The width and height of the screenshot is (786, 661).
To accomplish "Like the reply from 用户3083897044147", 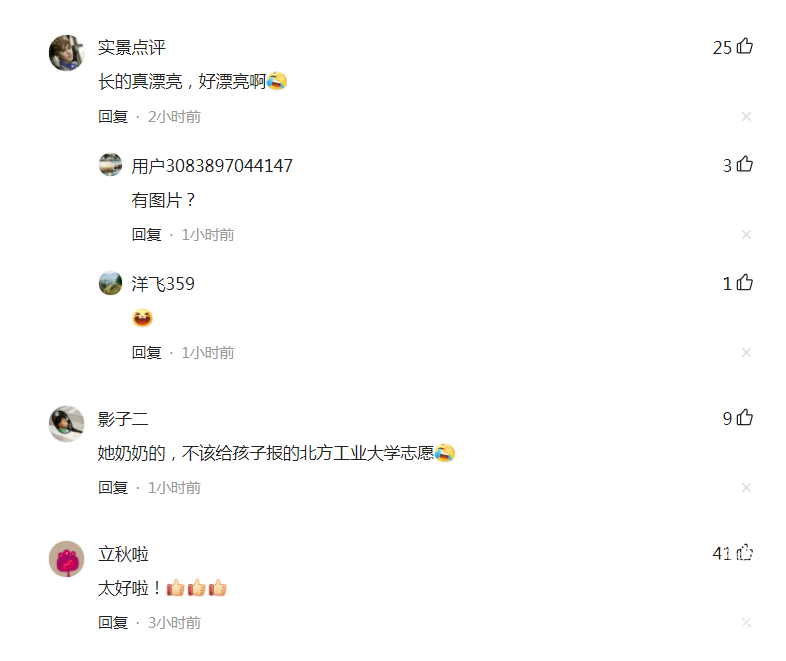I will pyautogui.click(x=745, y=164).
